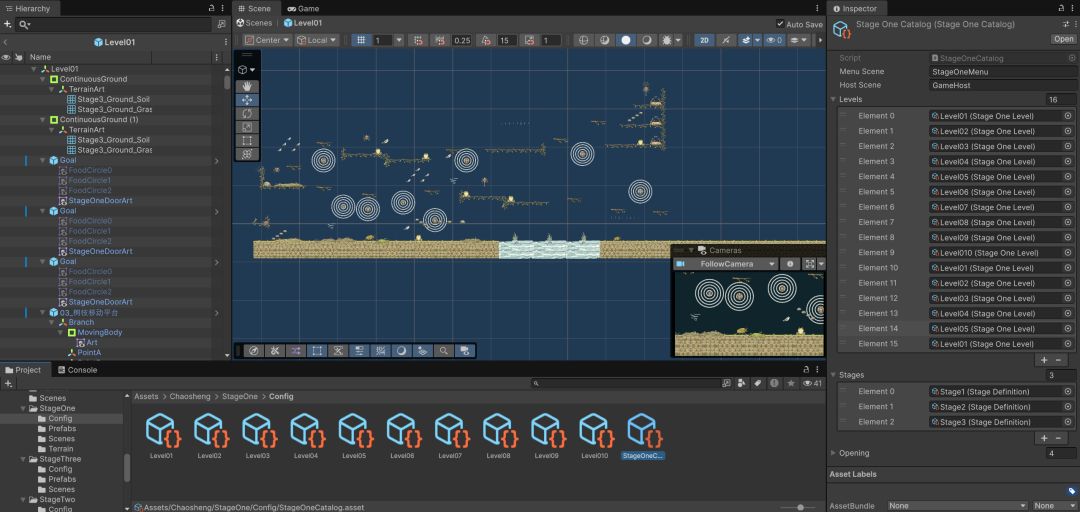Switch to the Game tab
This screenshot has width=1080, height=512.
303,8
